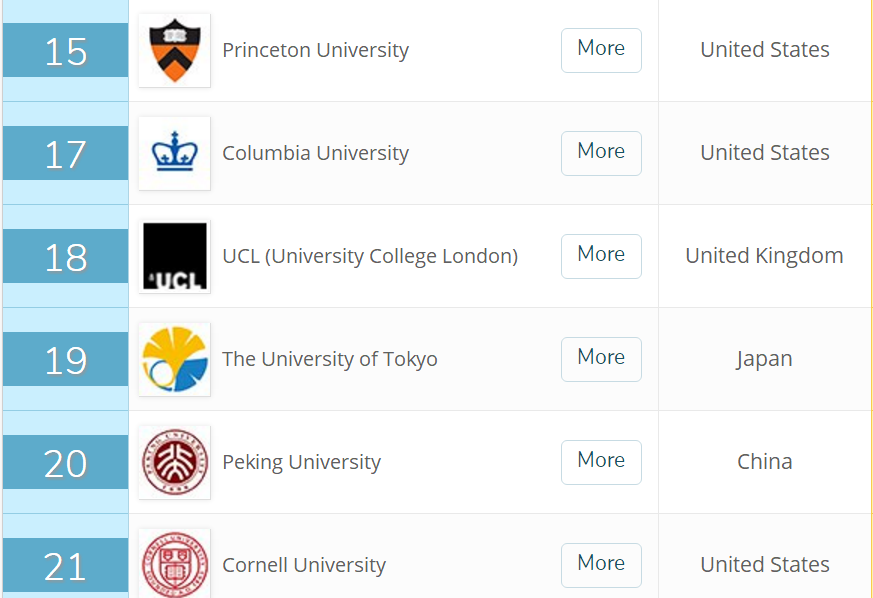Open the Cornell University name link
Screen dimensions: 873x598
(x=304, y=565)
